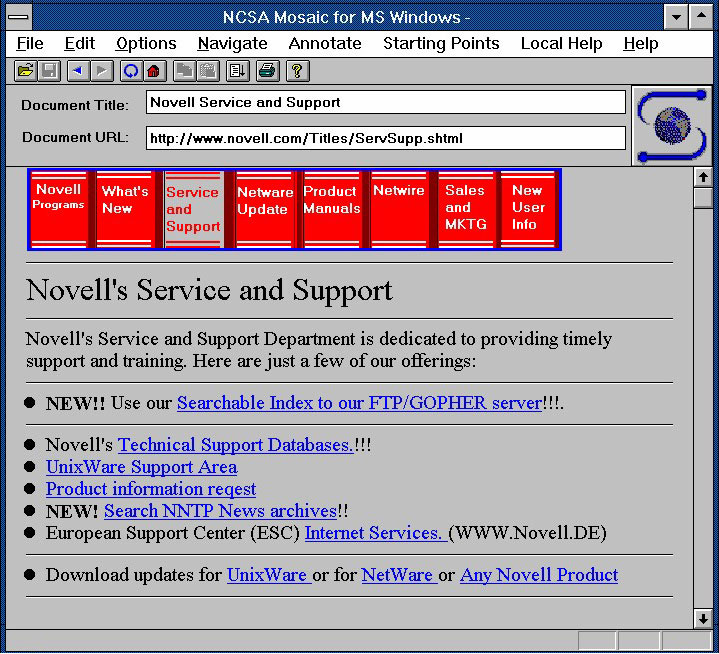
Task: Open the UnixWare Support Area link
Action: 142,467
